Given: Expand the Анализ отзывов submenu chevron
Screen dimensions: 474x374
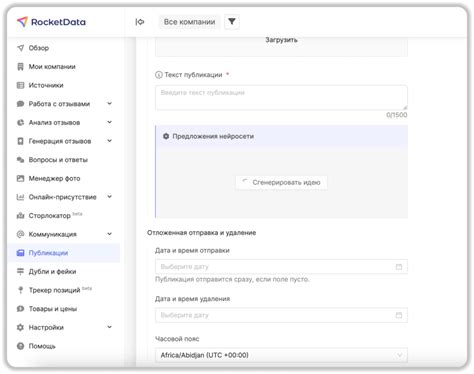Looking at the screenshot, I should pos(110,122).
